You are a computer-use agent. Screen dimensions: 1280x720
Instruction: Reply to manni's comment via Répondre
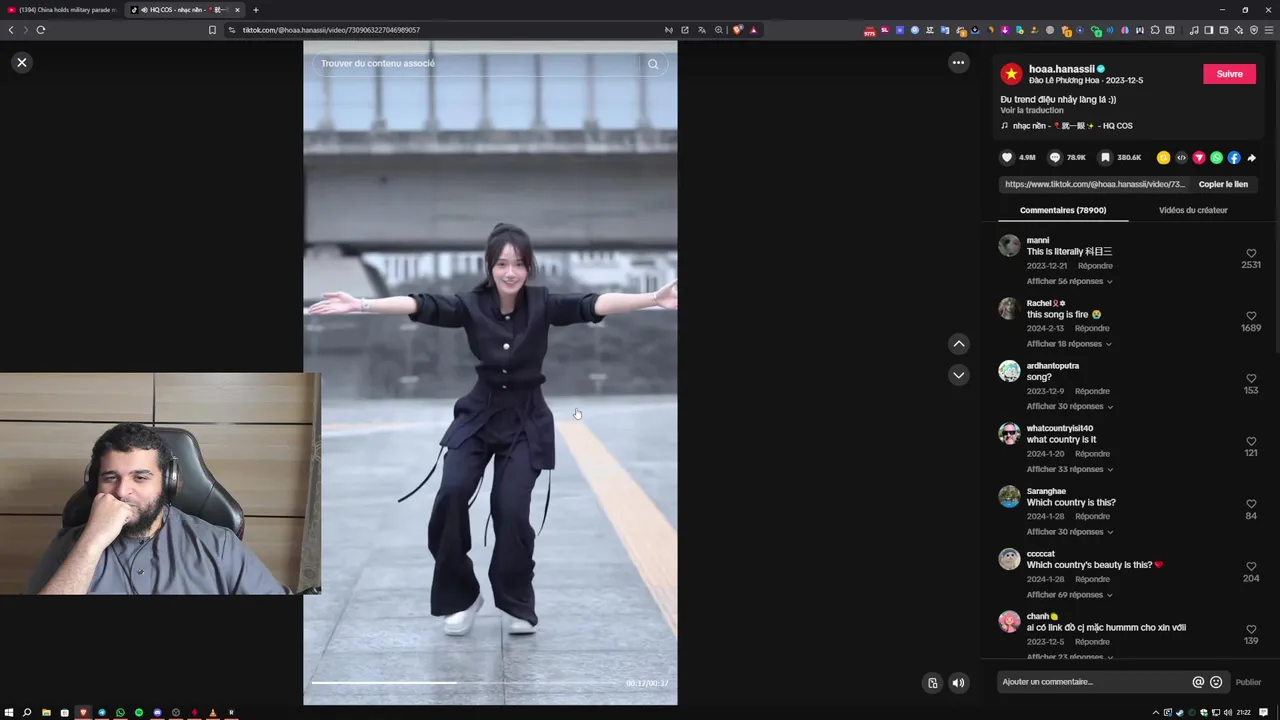pyautogui.click(x=1095, y=266)
